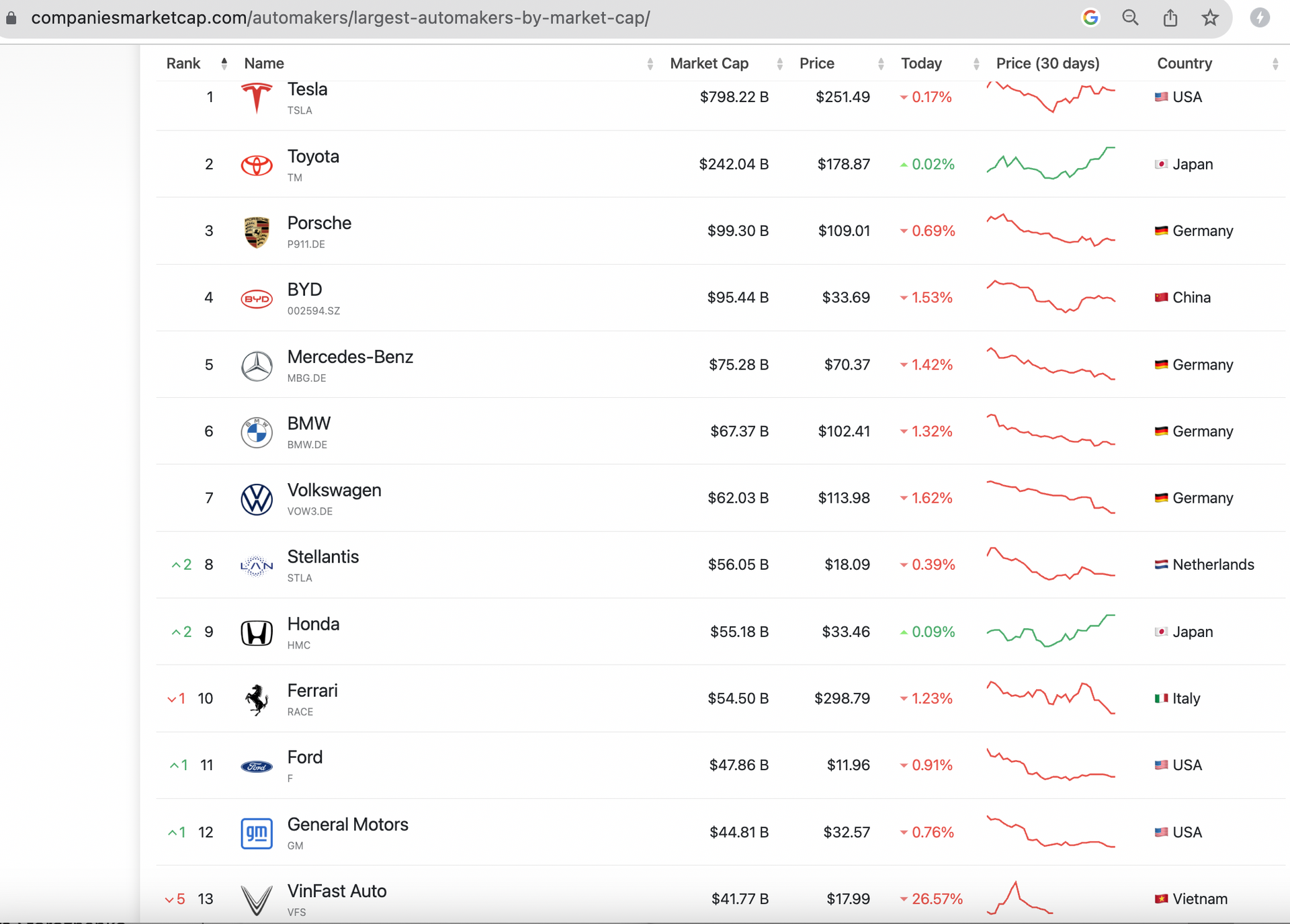
Task: Click the Rank column header
Action: point(183,63)
